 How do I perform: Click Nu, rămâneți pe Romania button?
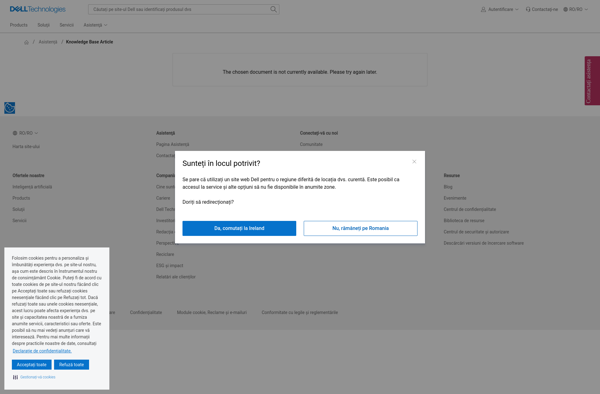point(360,228)
